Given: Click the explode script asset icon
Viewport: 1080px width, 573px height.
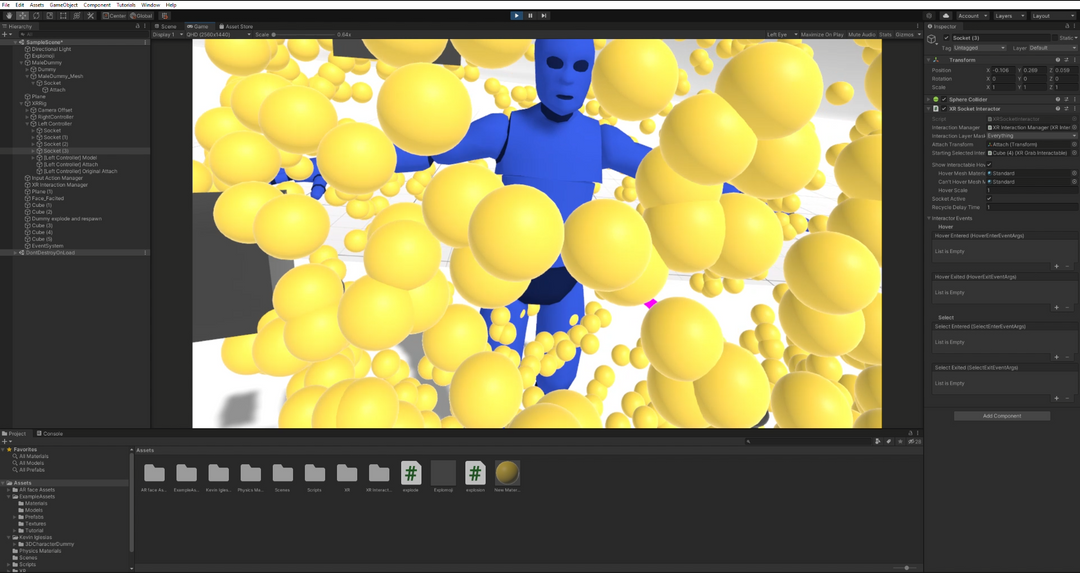Looking at the screenshot, I should click(x=411, y=473).
